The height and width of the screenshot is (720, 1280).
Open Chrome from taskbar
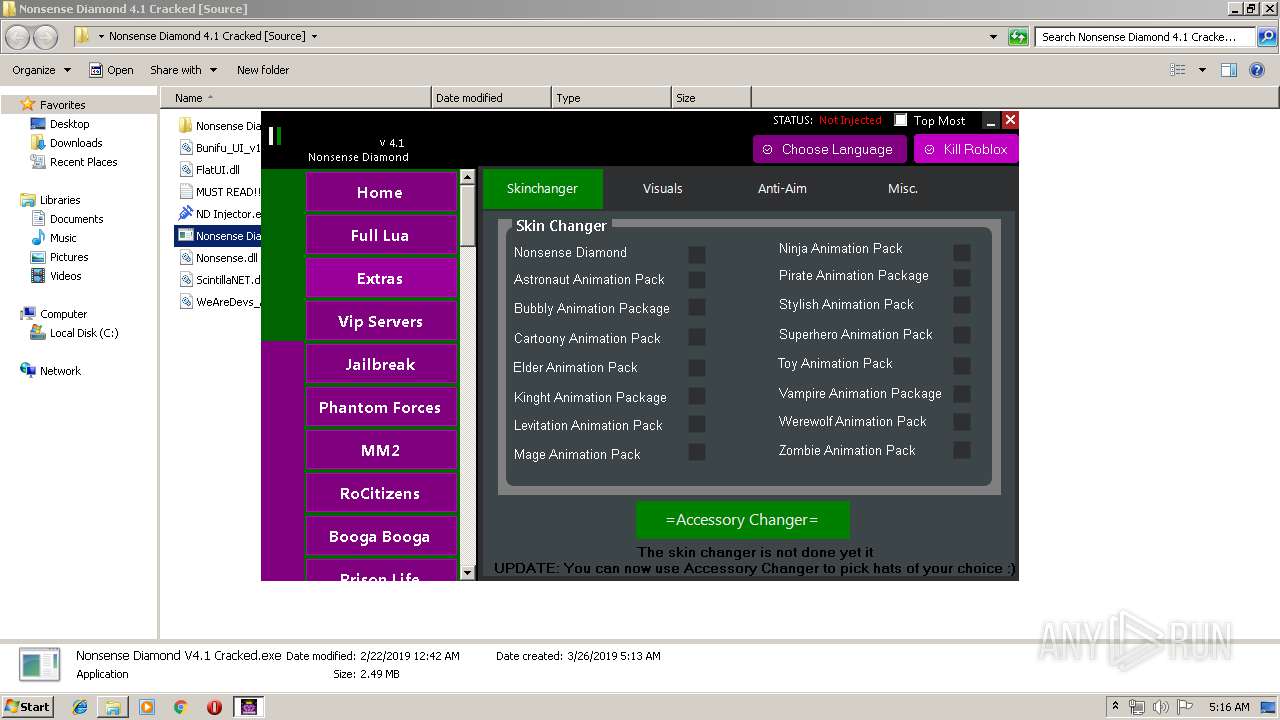tap(180, 707)
